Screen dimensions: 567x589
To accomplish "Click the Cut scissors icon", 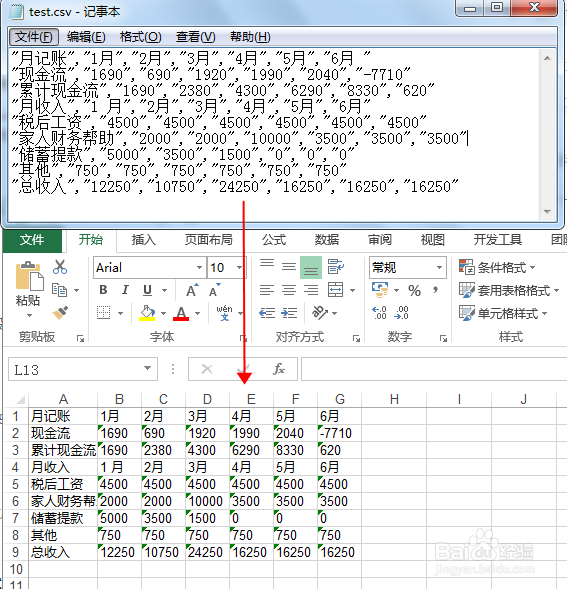I will [x=60, y=267].
